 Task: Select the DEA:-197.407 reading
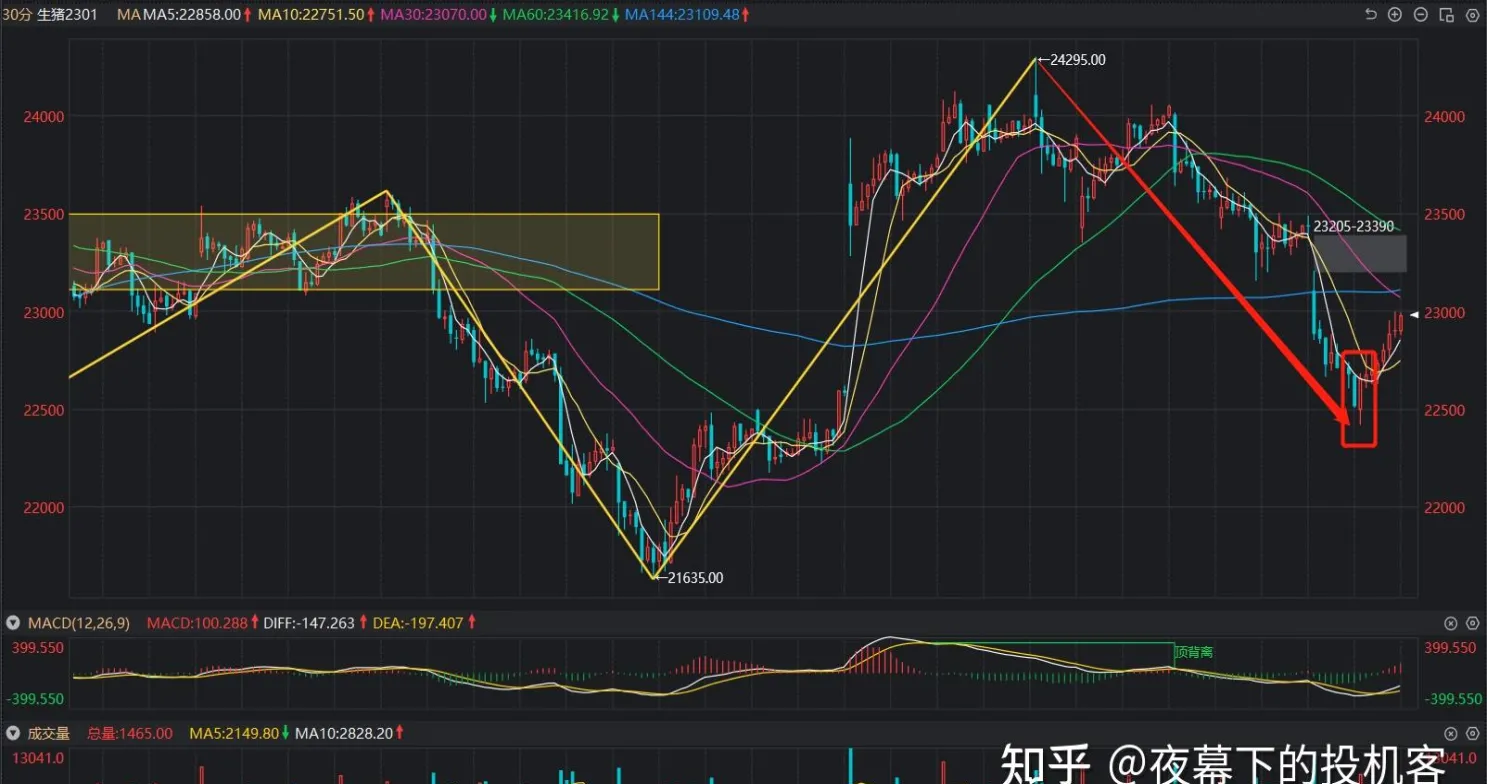(x=418, y=623)
